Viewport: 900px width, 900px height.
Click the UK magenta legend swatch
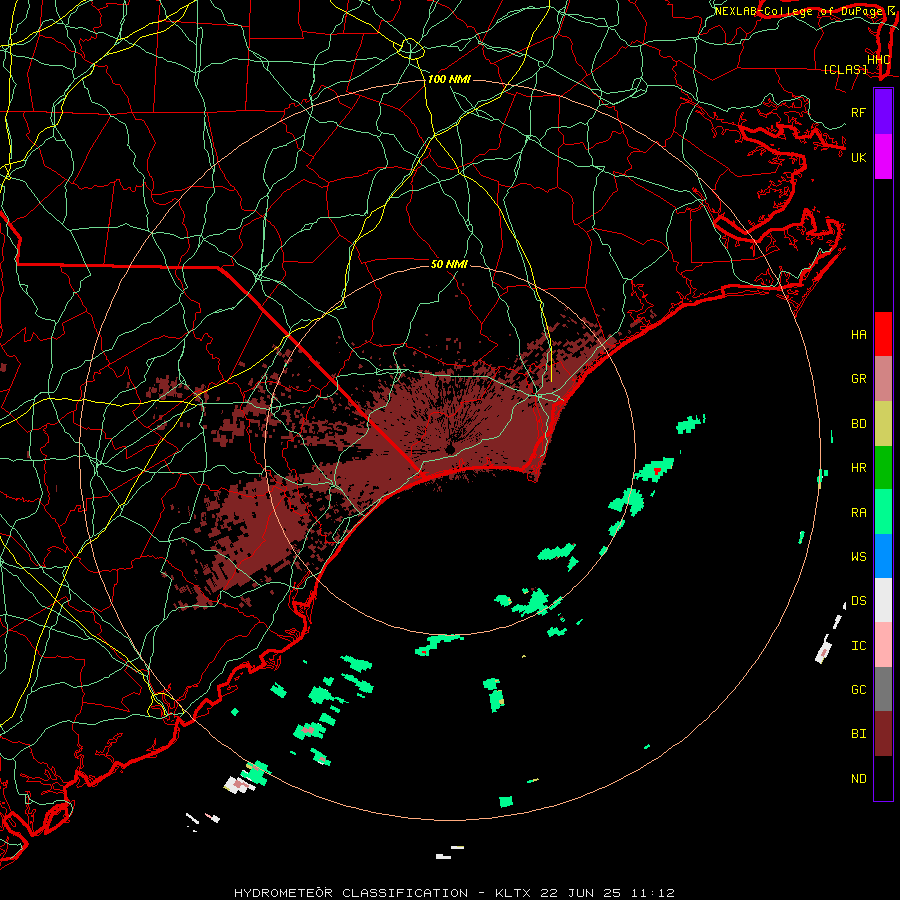(x=883, y=157)
